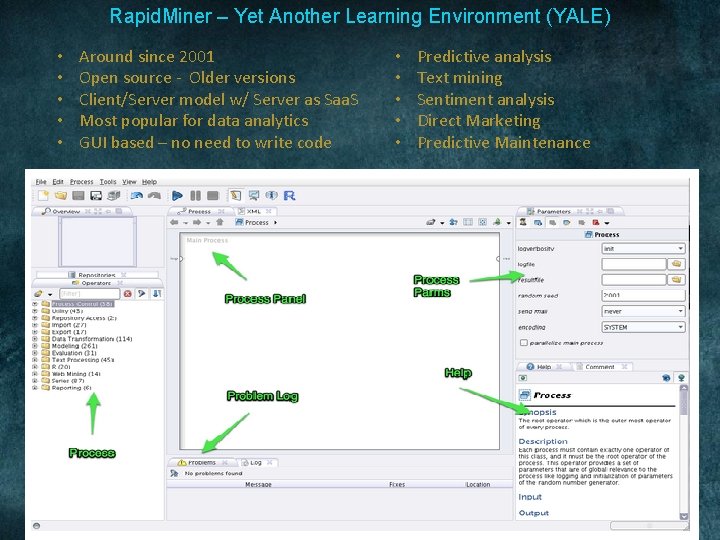
Task: Pause the process with the pause button
Action: click(x=196, y=196)
